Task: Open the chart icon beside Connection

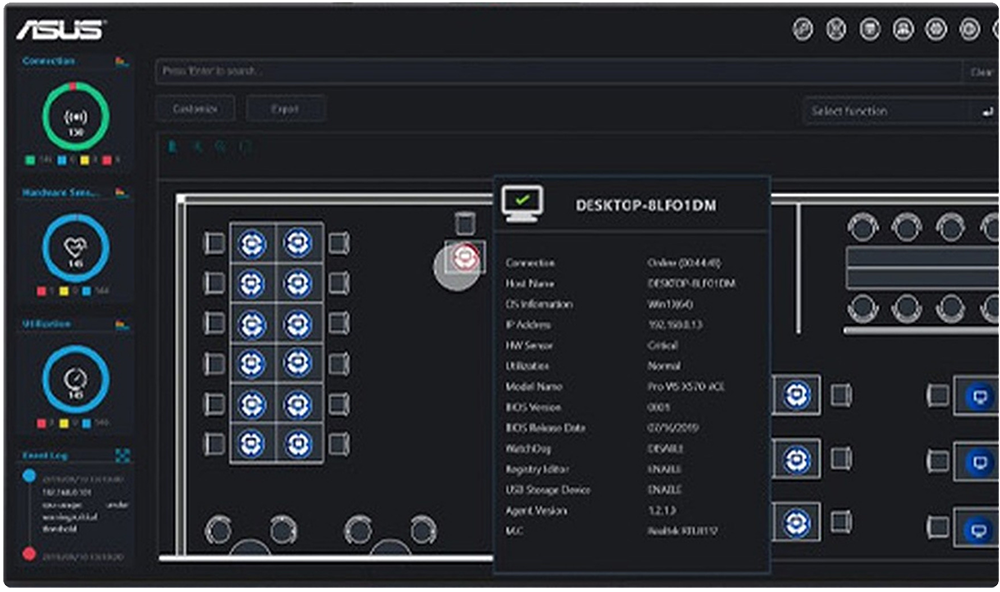Action: tap(121, 61)
